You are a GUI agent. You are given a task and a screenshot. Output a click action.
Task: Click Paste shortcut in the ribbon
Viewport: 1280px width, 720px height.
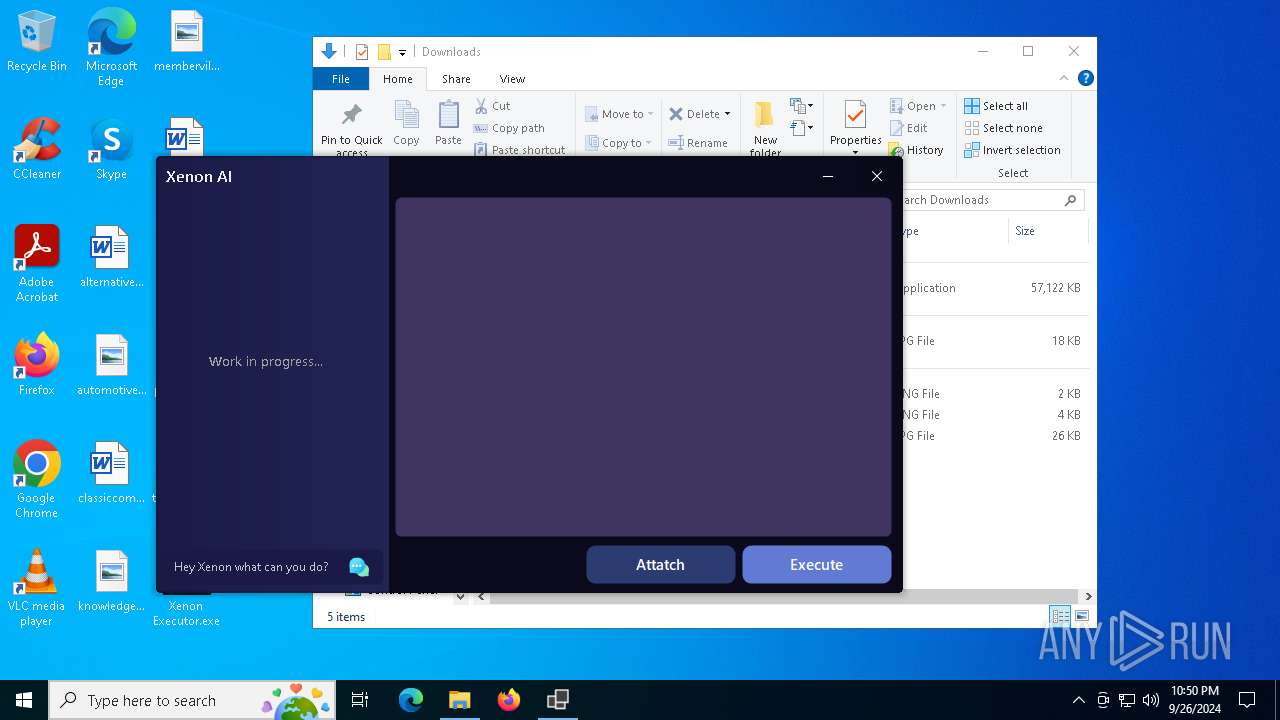519,150
